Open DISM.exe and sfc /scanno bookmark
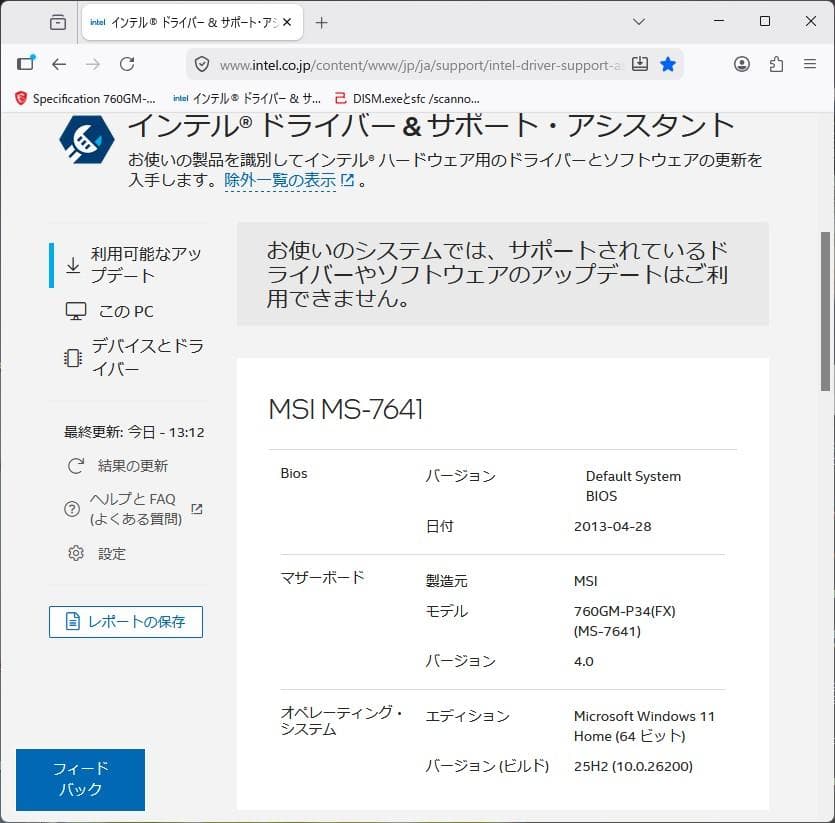835x823 pixels. click(407, 99)
